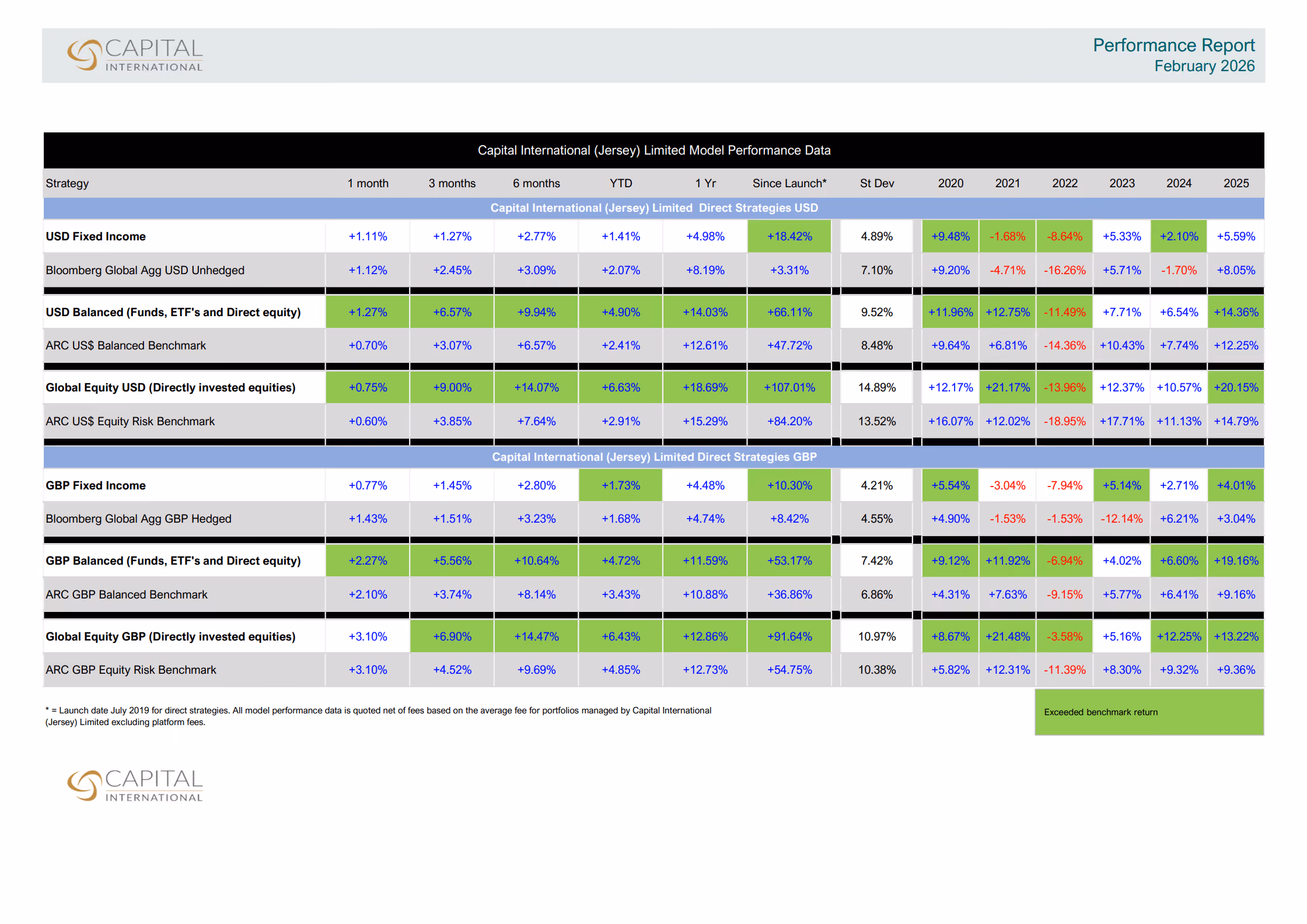Click USD Fixed Income's since-launch value '+18.42%'

click(x=789, y=236)
